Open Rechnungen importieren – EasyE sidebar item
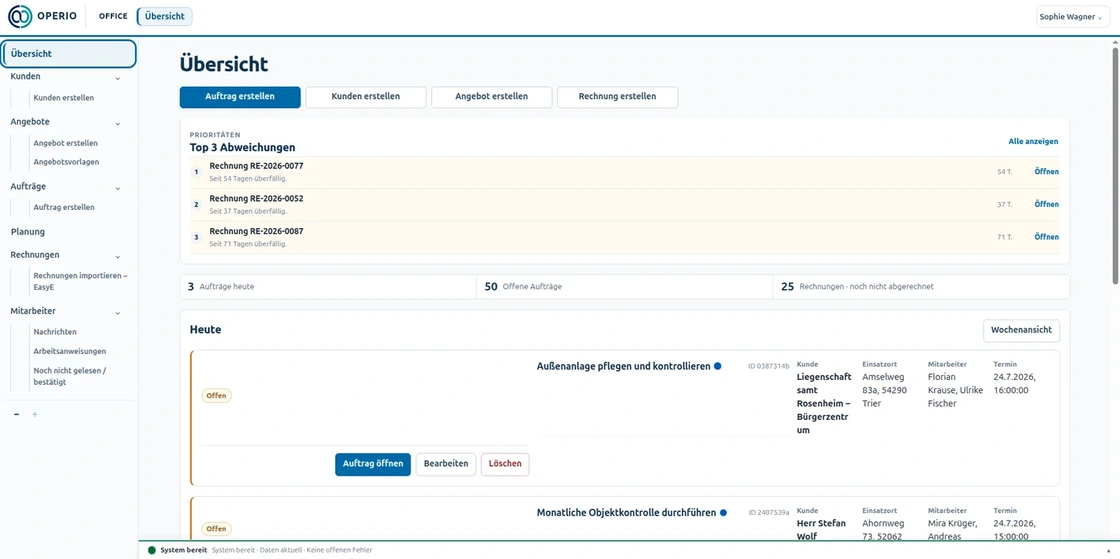The image size is (1120, 559). tap(80, 281)
